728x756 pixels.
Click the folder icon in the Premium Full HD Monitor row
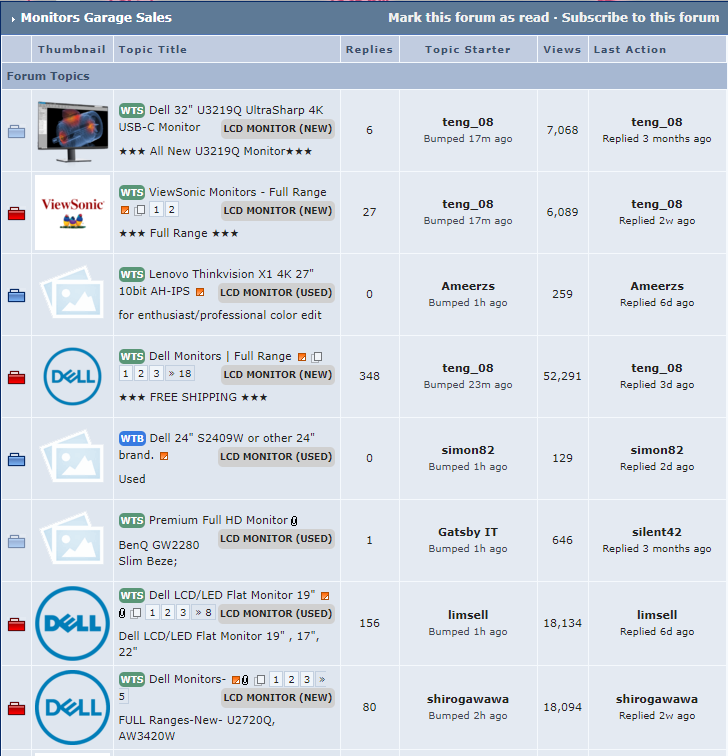[16, 541]
